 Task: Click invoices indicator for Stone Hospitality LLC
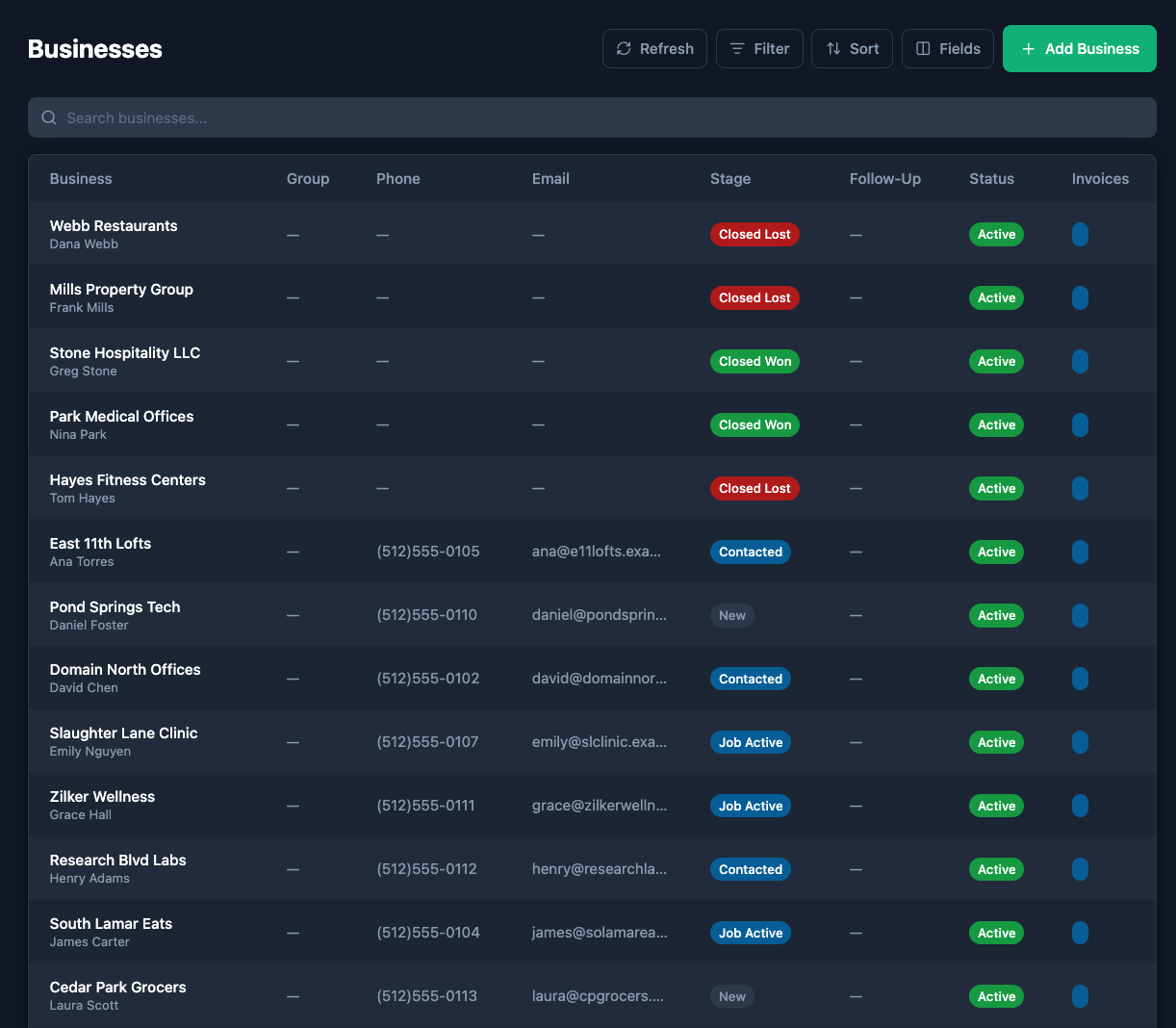1080,361
